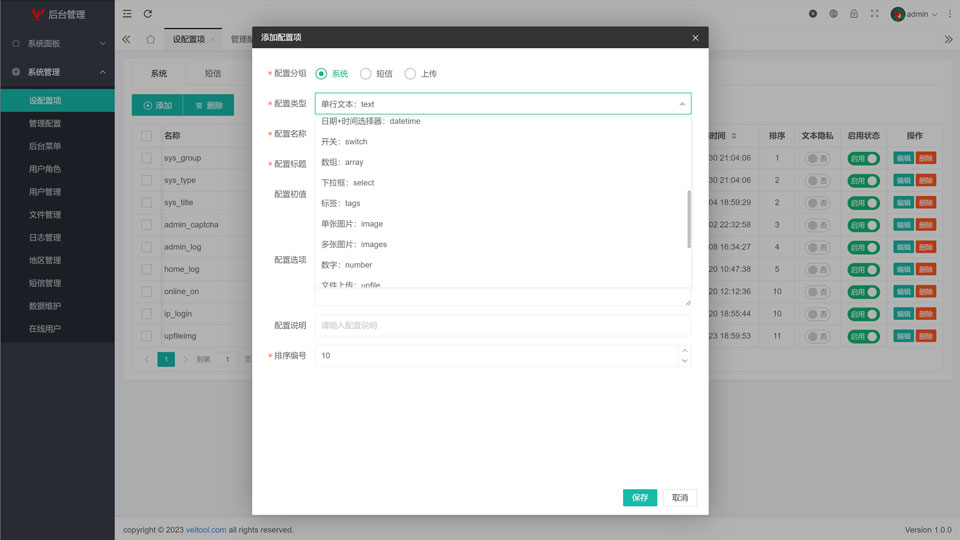Click the 取消 button

(680, 498)
